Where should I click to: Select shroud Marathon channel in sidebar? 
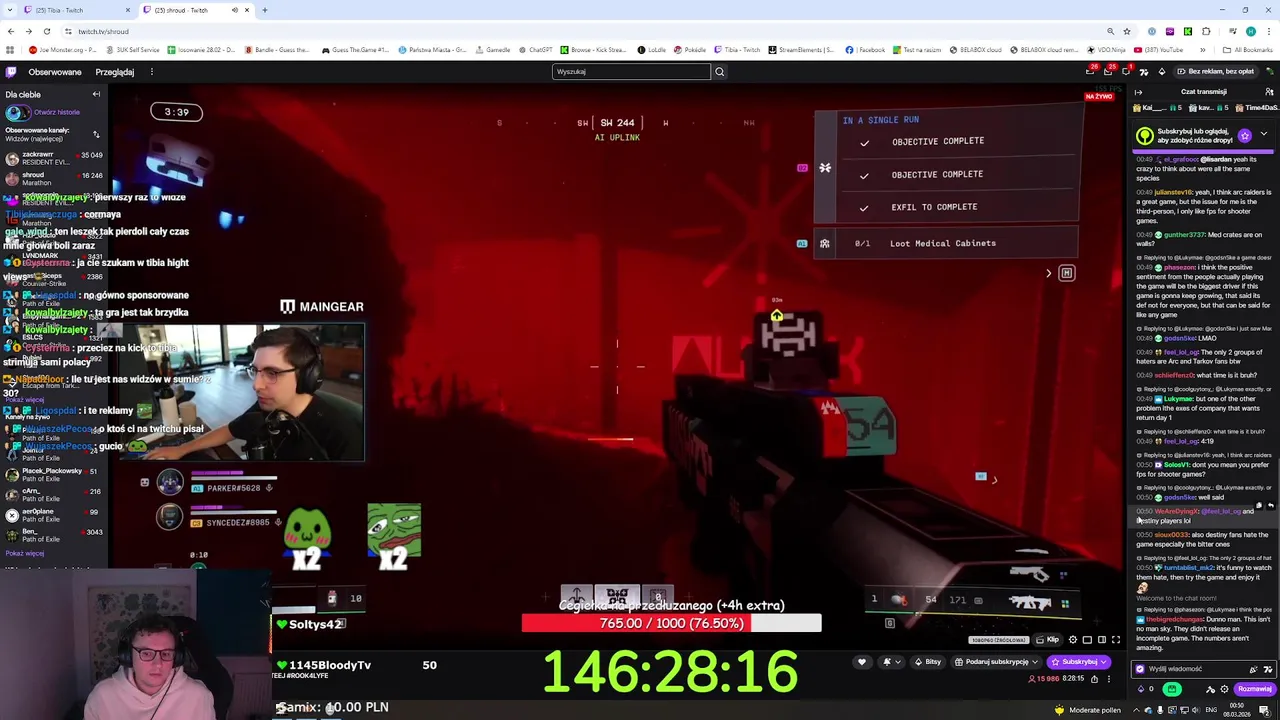pyautogui.click(x=53, y=179)
